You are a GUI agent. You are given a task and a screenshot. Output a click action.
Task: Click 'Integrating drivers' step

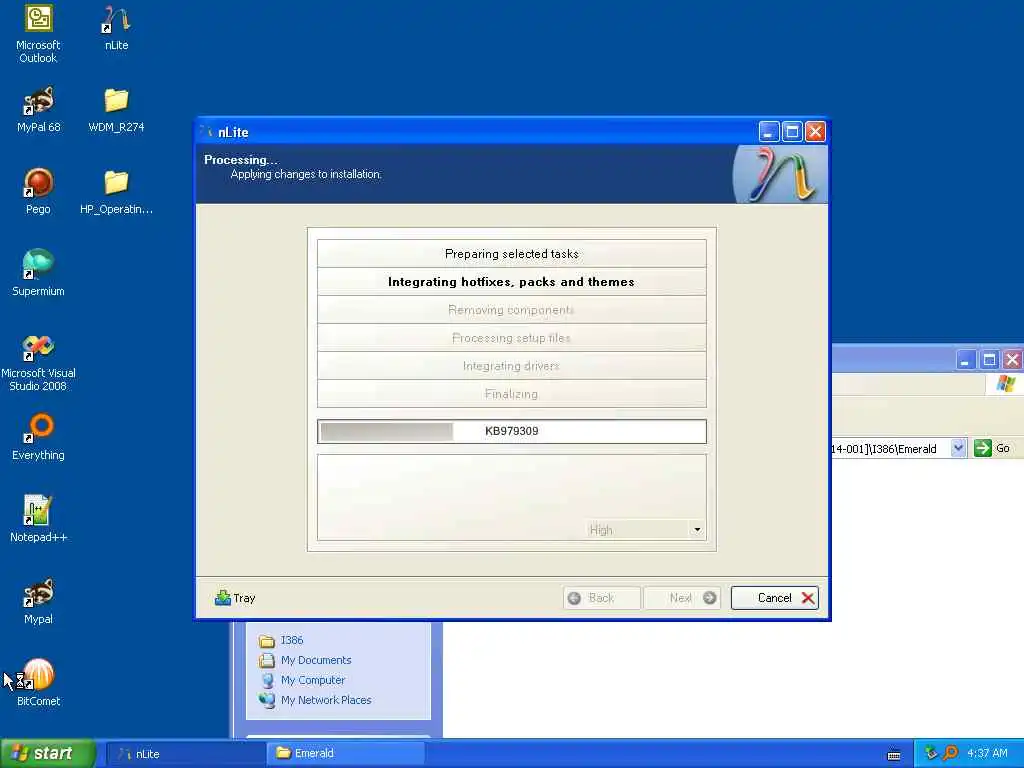point(512,366)
